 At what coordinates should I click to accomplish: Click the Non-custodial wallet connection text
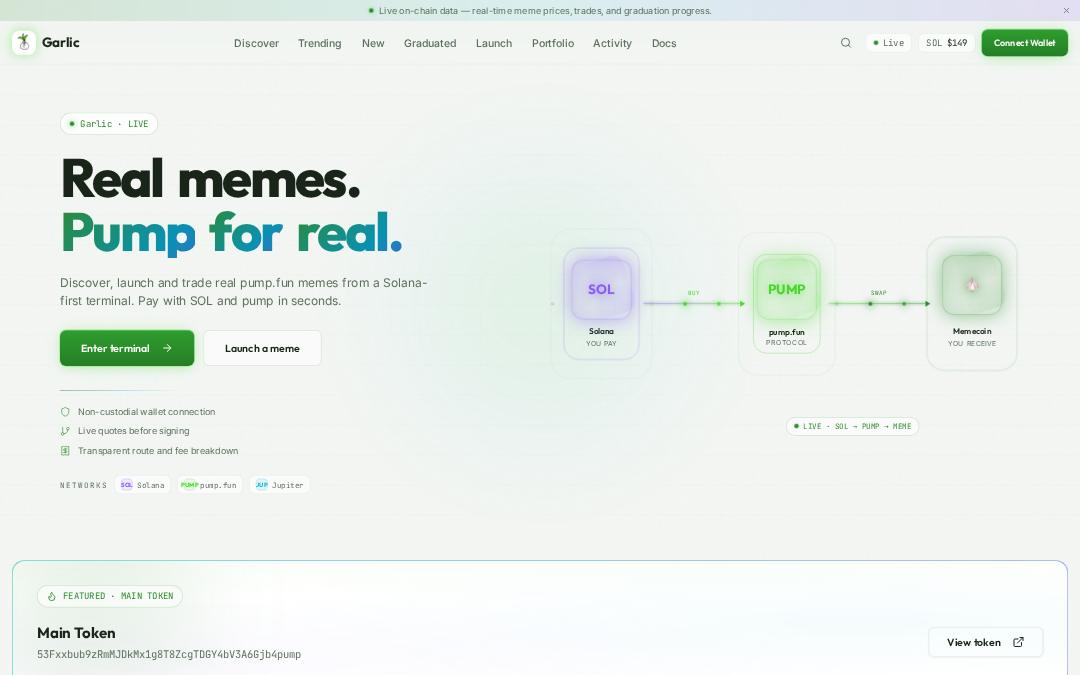(147, 412)
